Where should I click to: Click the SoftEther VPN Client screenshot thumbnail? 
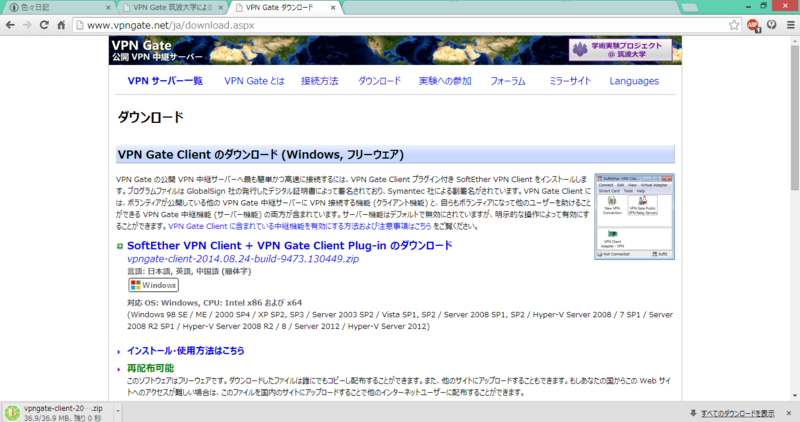[634, 216]
